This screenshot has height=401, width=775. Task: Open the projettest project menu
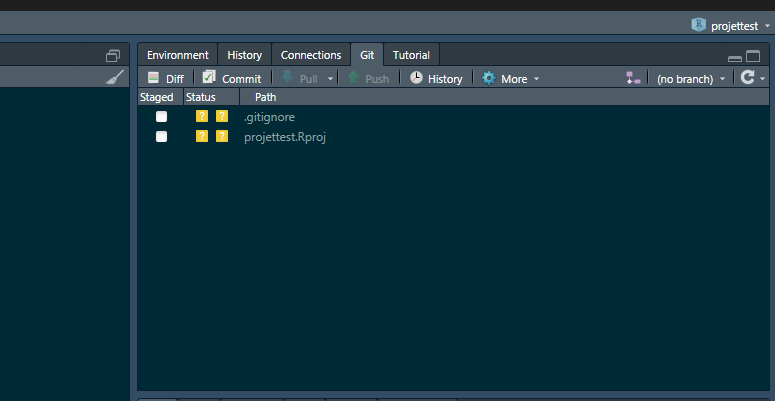pyautogui.click(x=731, y=26)
